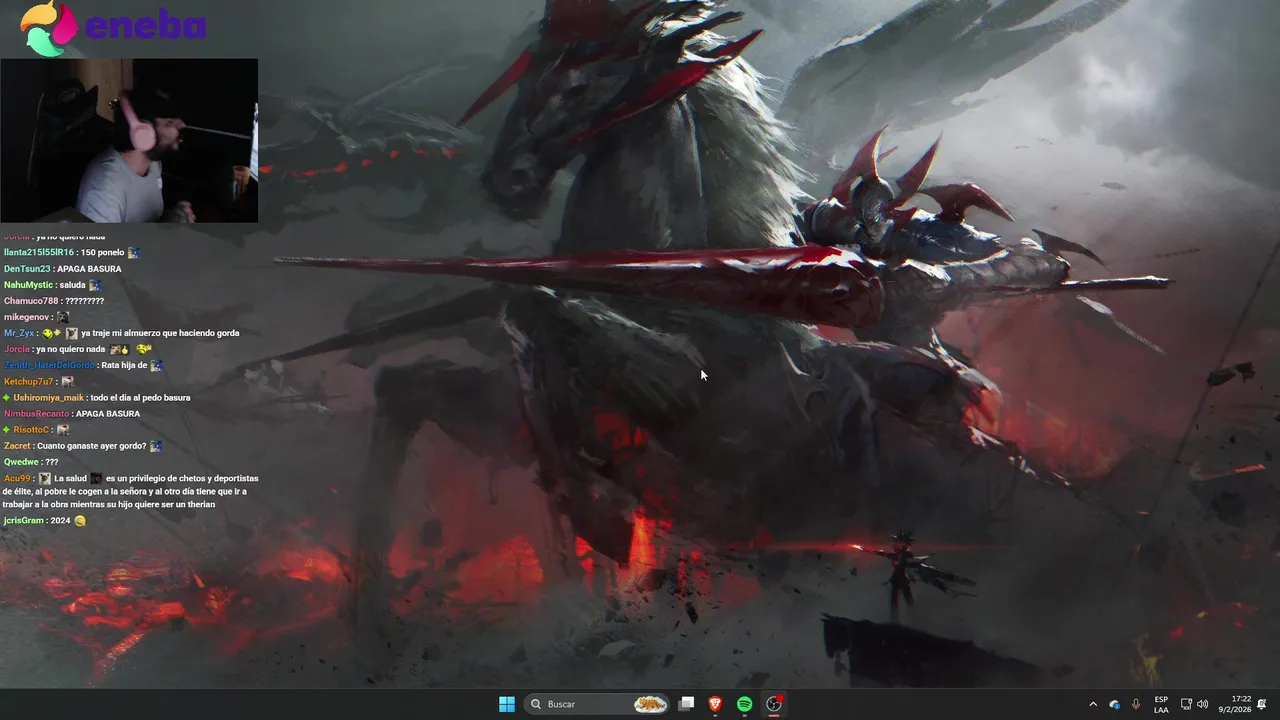This screenshot has width=1280, height=720.
Task: Click chat username NahuMystic
Action: pyautogui.click(x=29, y=285)
